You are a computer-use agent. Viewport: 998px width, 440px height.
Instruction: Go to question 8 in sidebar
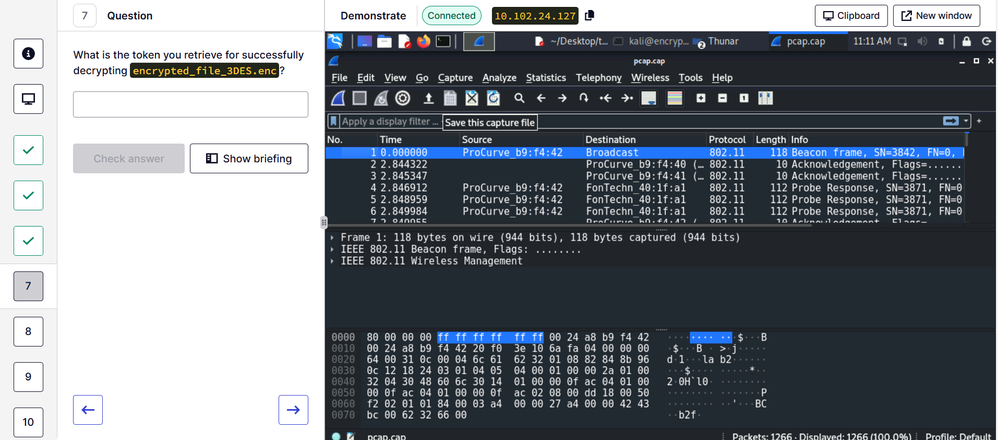coord(28,331)
